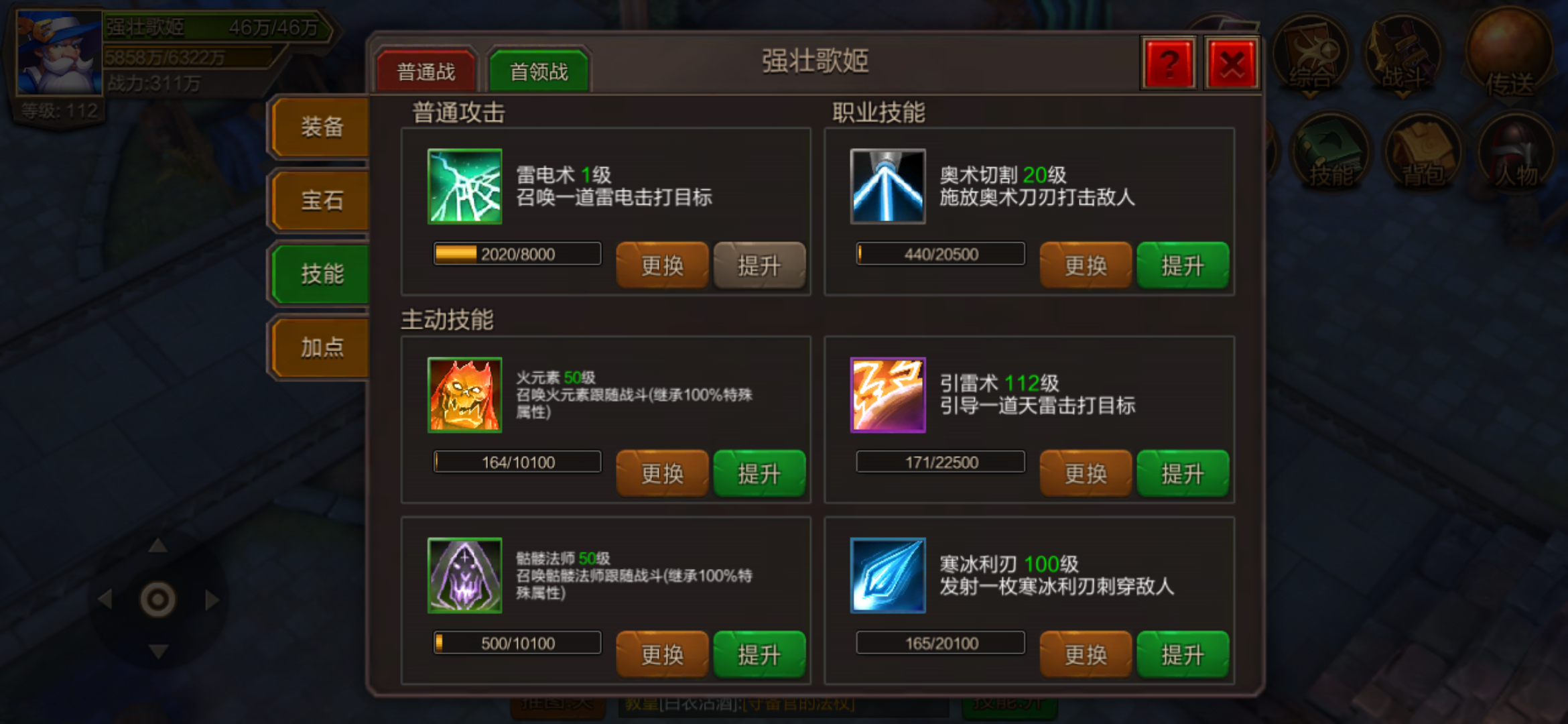Viewport: 1568px width, 724px height.
Task: Switch to the 普通战 tab
Action: click(x=426, y=71)
